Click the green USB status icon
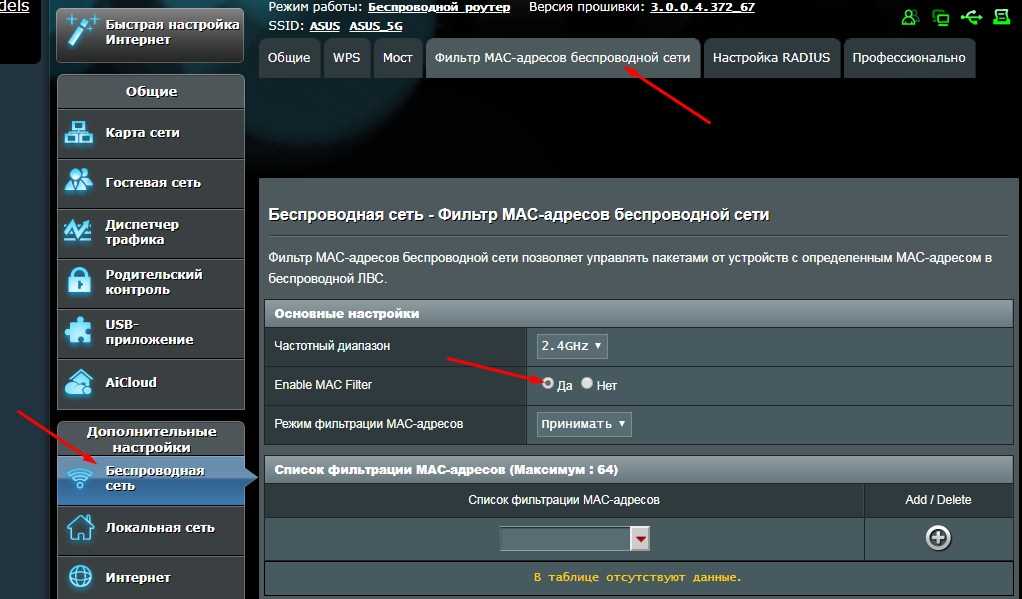This screenshot has width=1022, height=599. pyautogui.click(x=971, y=17)
